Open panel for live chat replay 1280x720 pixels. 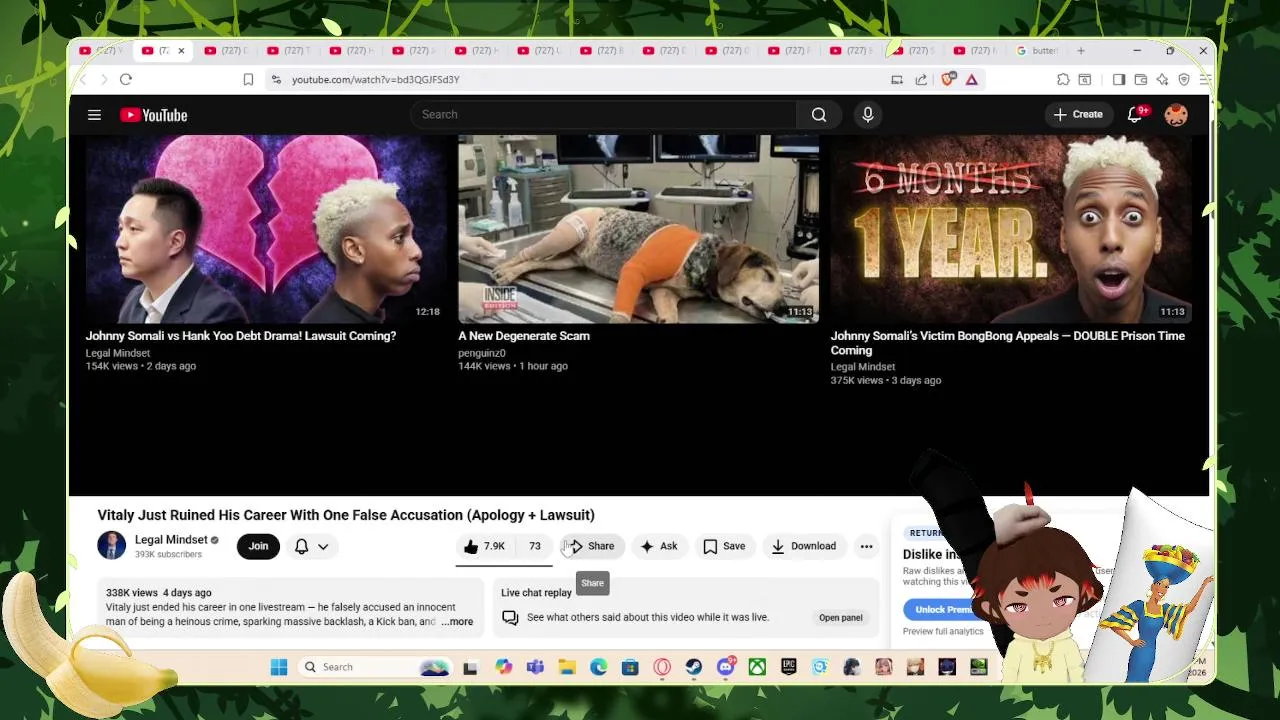tap(840, 618)
